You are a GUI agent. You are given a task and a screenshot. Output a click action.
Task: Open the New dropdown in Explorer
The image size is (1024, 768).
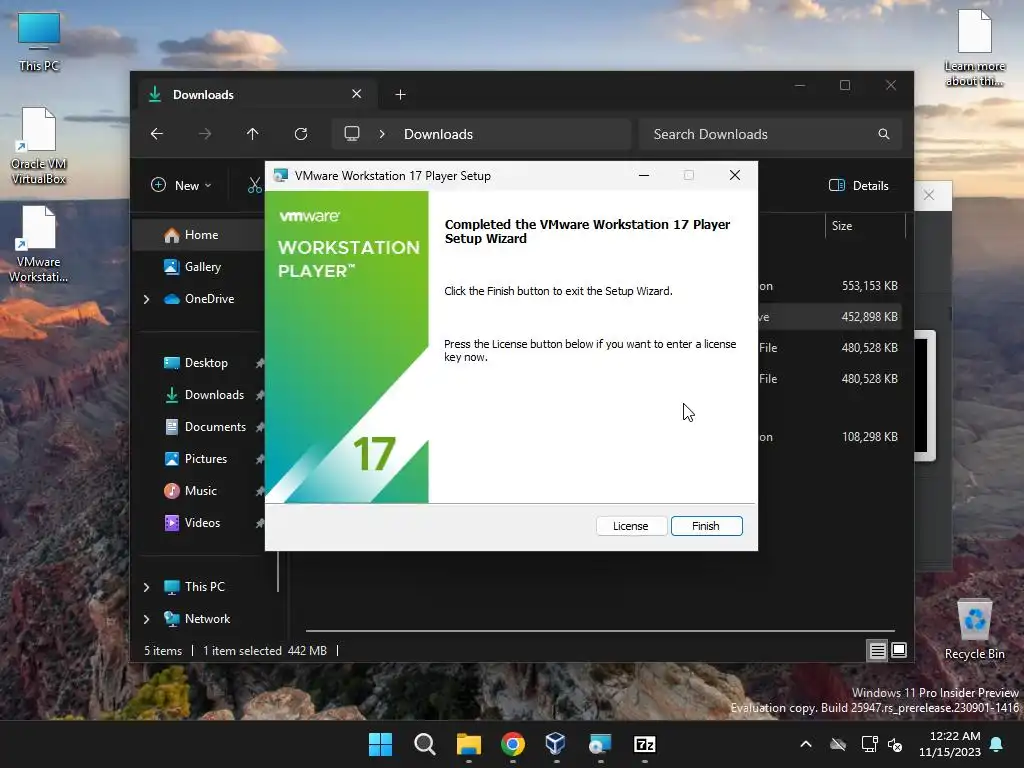(182, 185)
